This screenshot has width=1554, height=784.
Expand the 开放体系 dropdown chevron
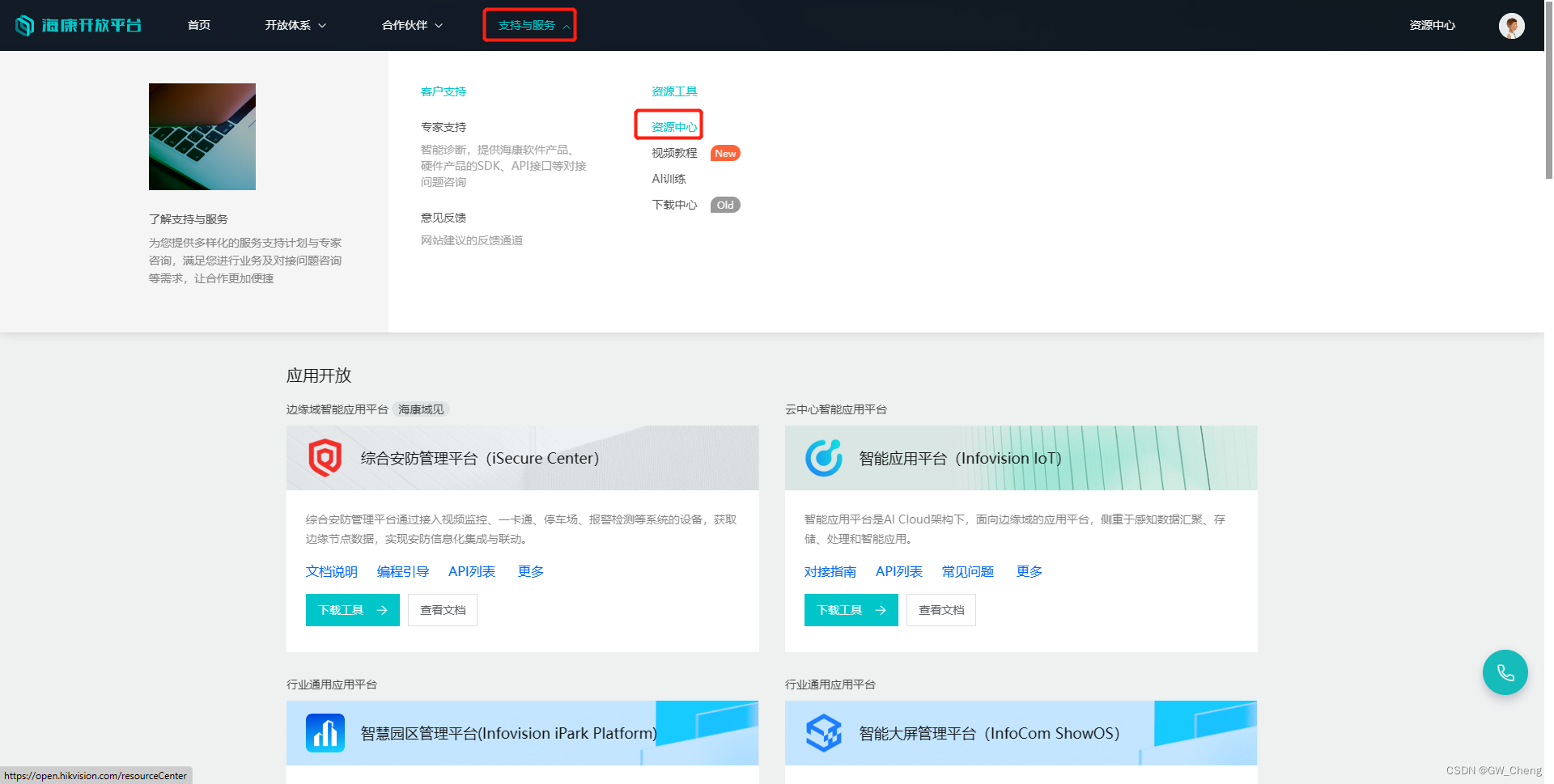click(x=322, y=26)
